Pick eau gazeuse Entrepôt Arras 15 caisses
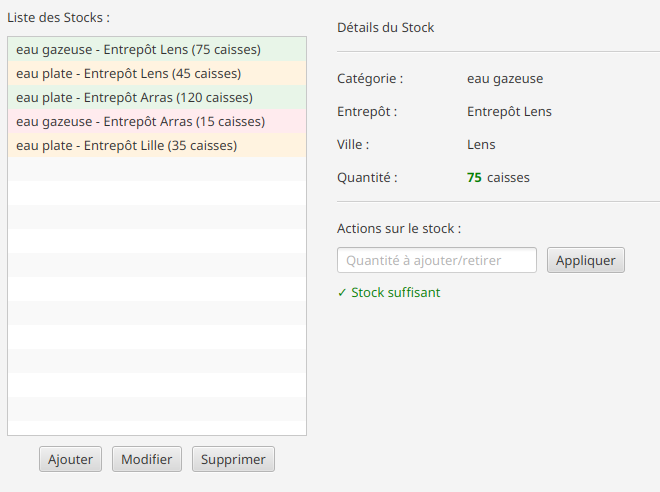Image resolution: width=660 pixels, height=492 pixels. point(157,121)
